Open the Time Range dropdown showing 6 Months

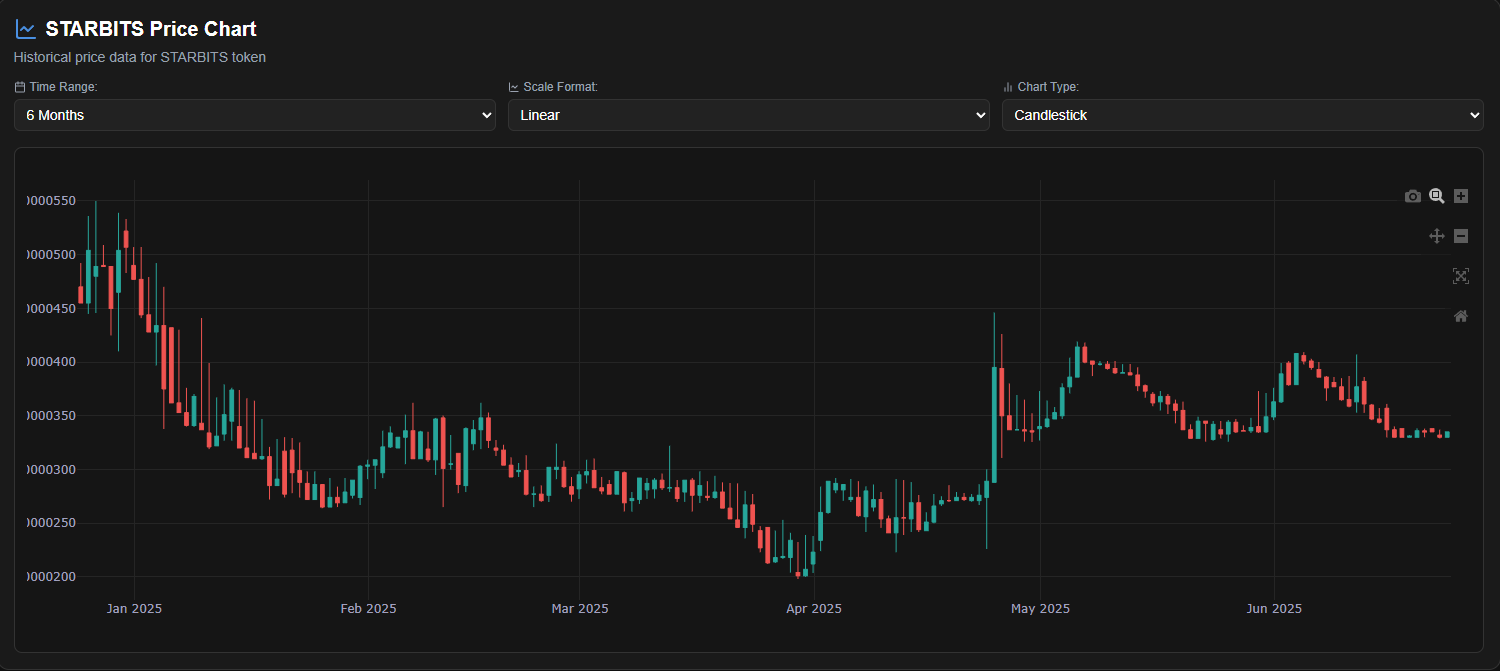point(255,115)
